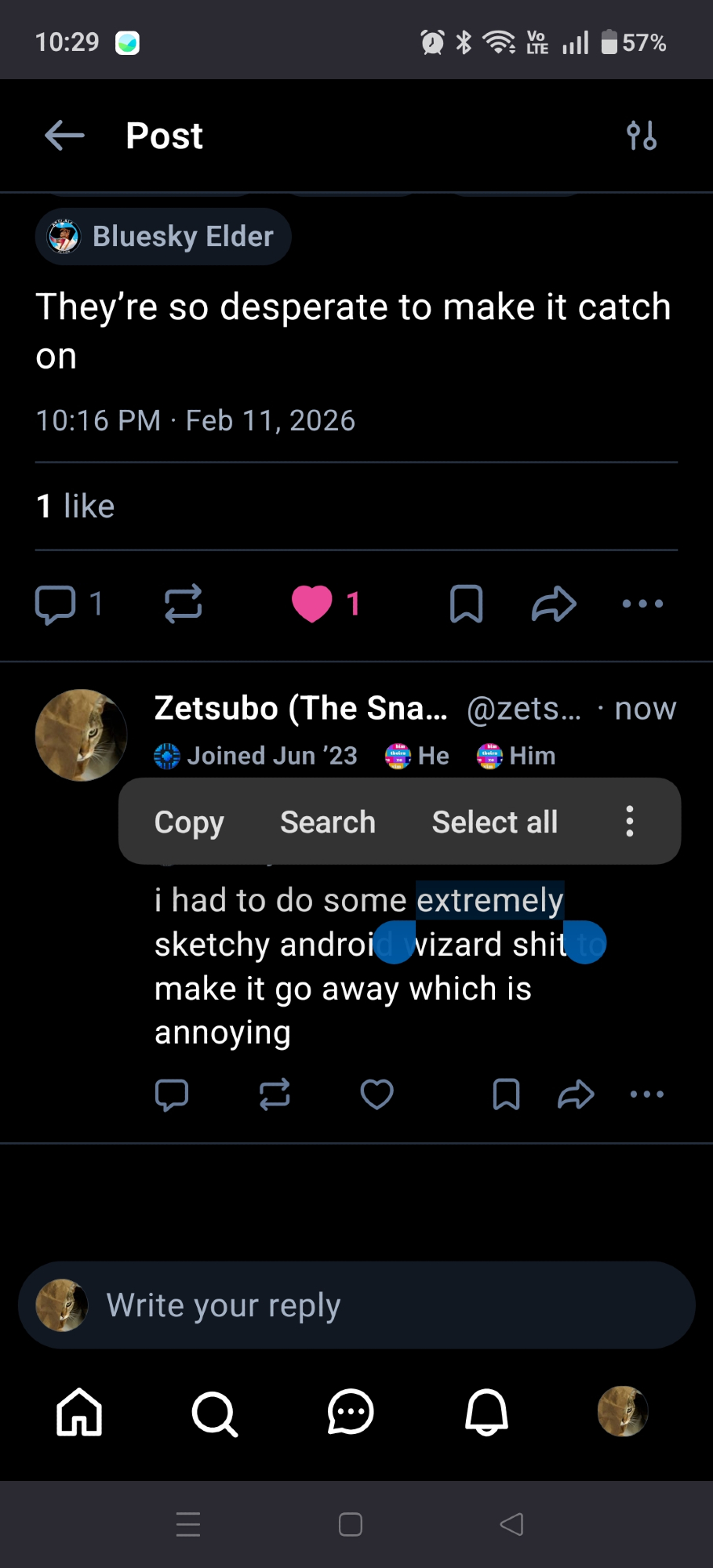
Task: Go to Home feed tab
Action: 79,1412
